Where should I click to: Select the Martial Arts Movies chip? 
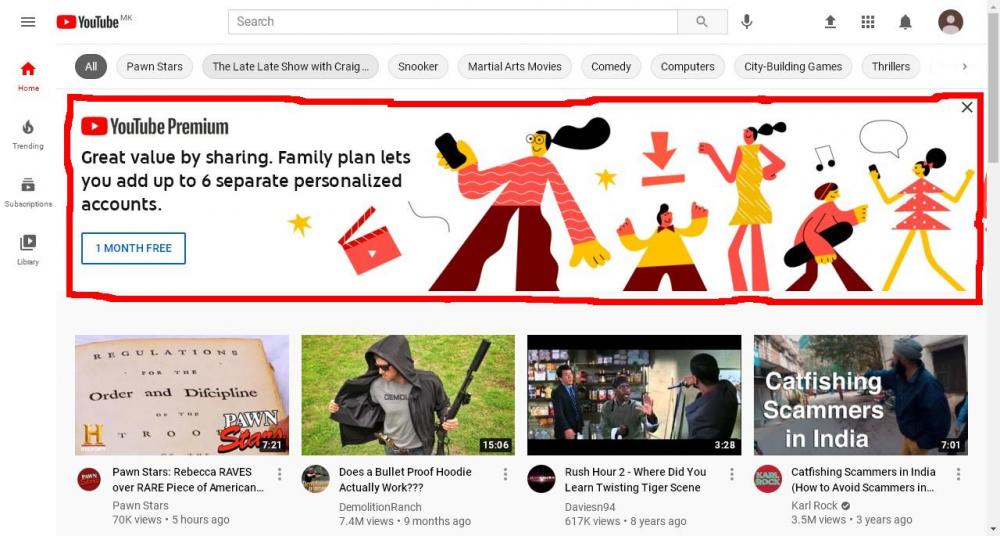point(515,67)
